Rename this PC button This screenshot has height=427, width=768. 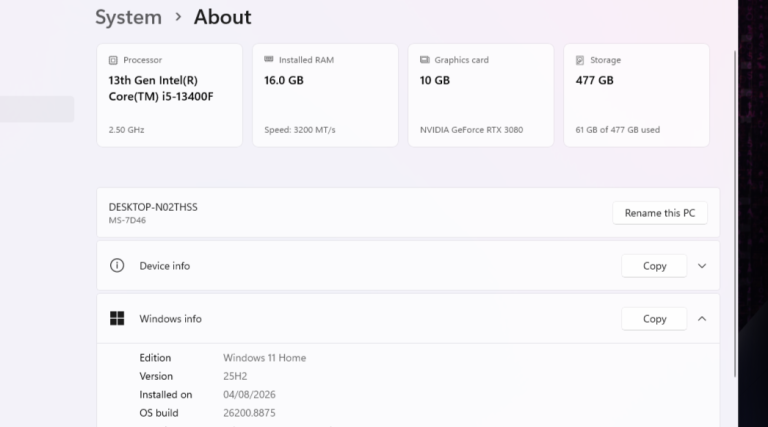pos(660,213)
